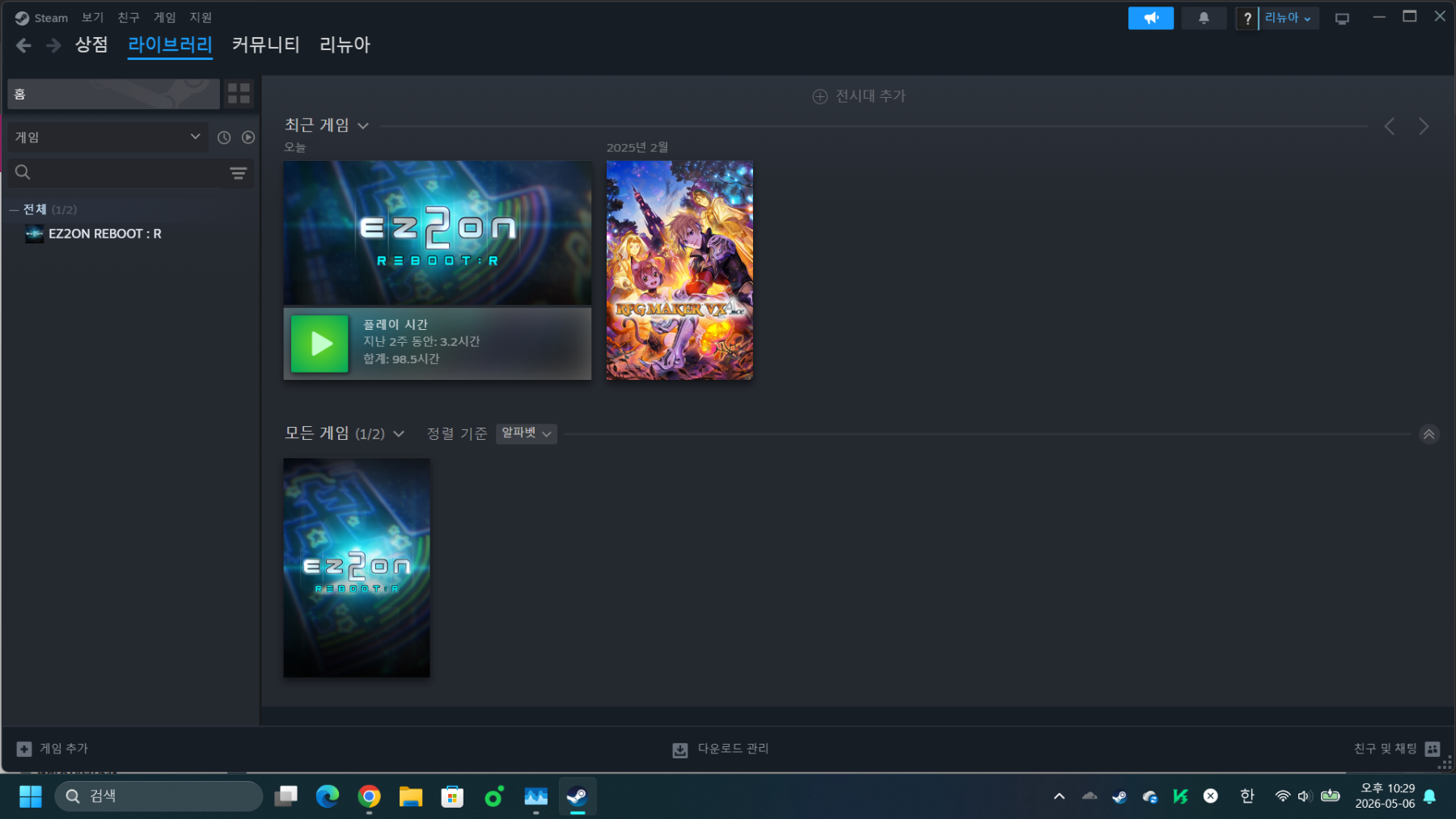Show hidden system tray icons
1456x819 pixels.
[1059, 796]
